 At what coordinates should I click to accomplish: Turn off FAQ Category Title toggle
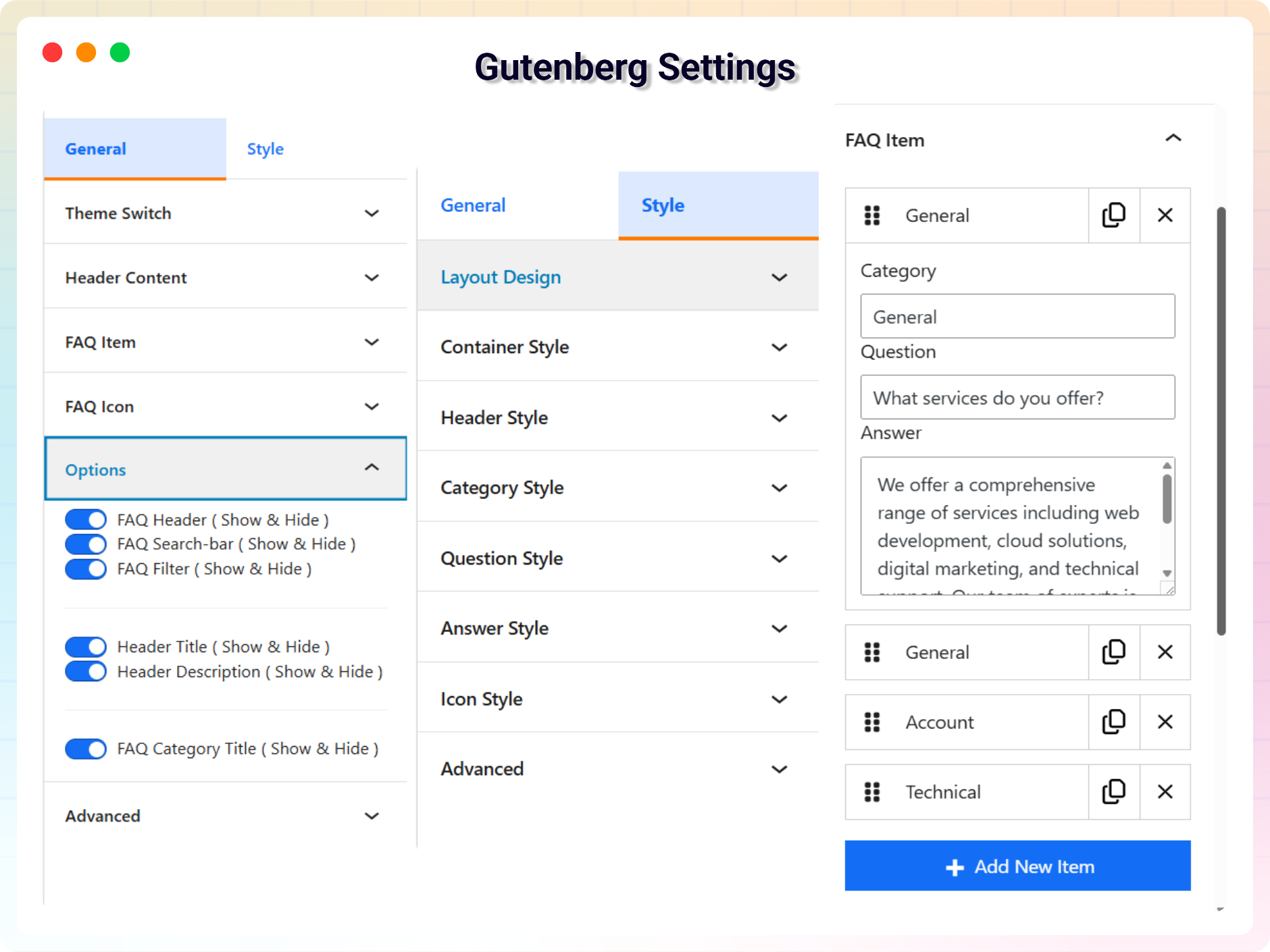click(x=86, y=749)
